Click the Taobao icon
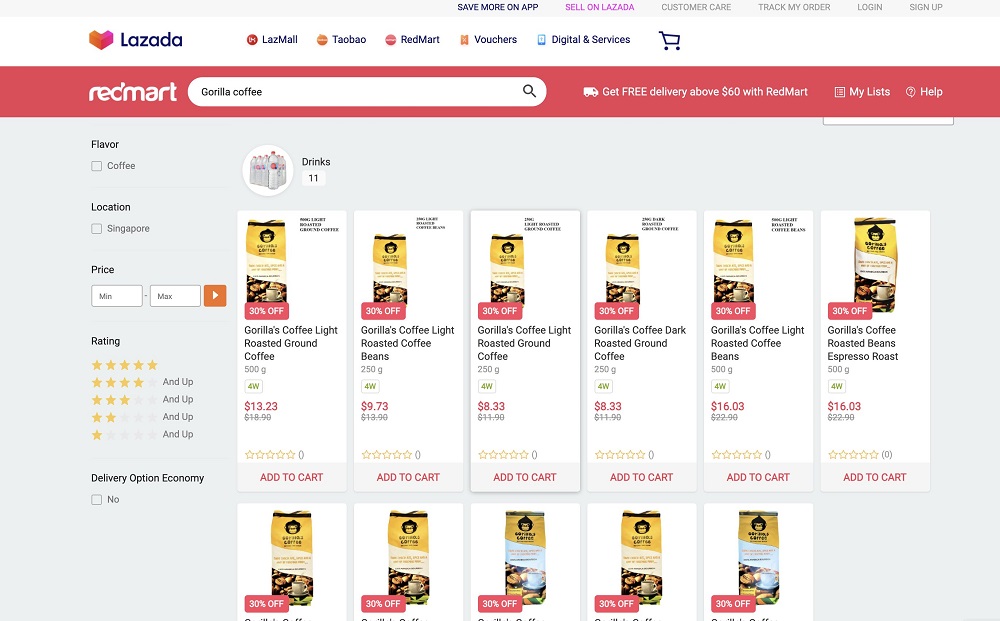This screenshot has height=621, width=1000. pyautogui.click(x=322, y=40)
